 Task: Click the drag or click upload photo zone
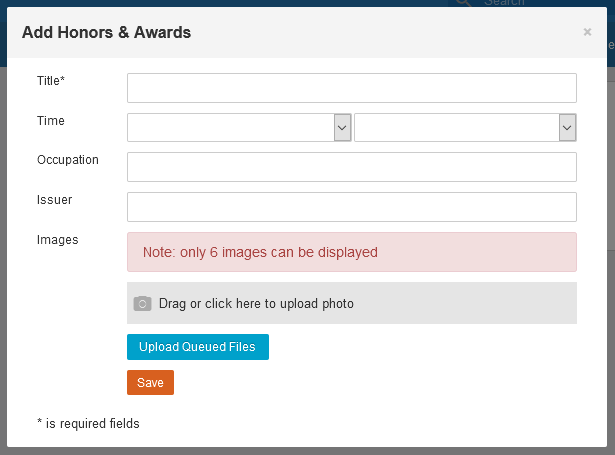point(351,303)
